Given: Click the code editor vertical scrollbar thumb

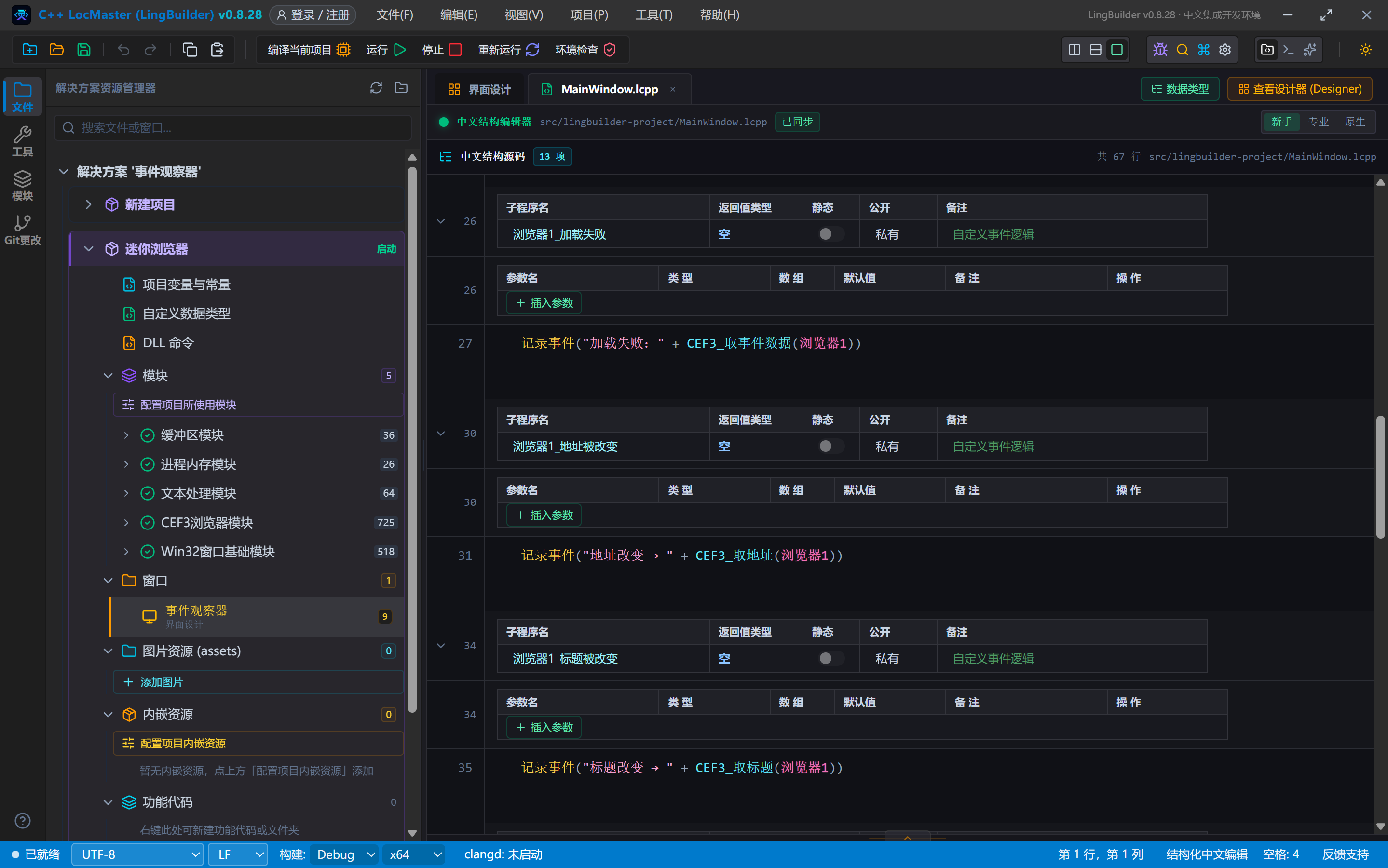Looking at the screenshot, I should pos(1381,476).
